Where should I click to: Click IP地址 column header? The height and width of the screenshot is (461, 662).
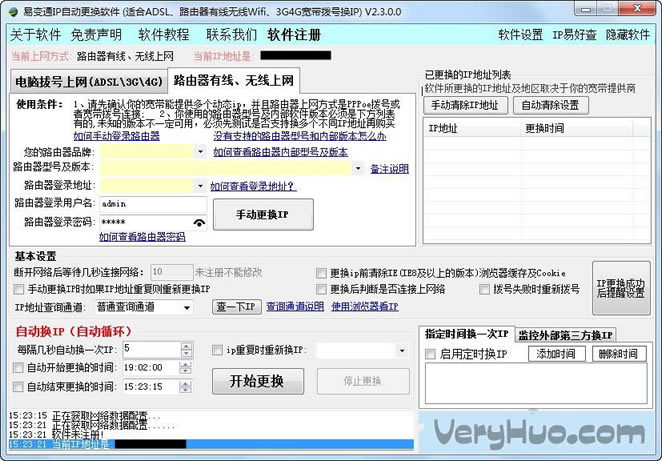[x=472, y=128]
